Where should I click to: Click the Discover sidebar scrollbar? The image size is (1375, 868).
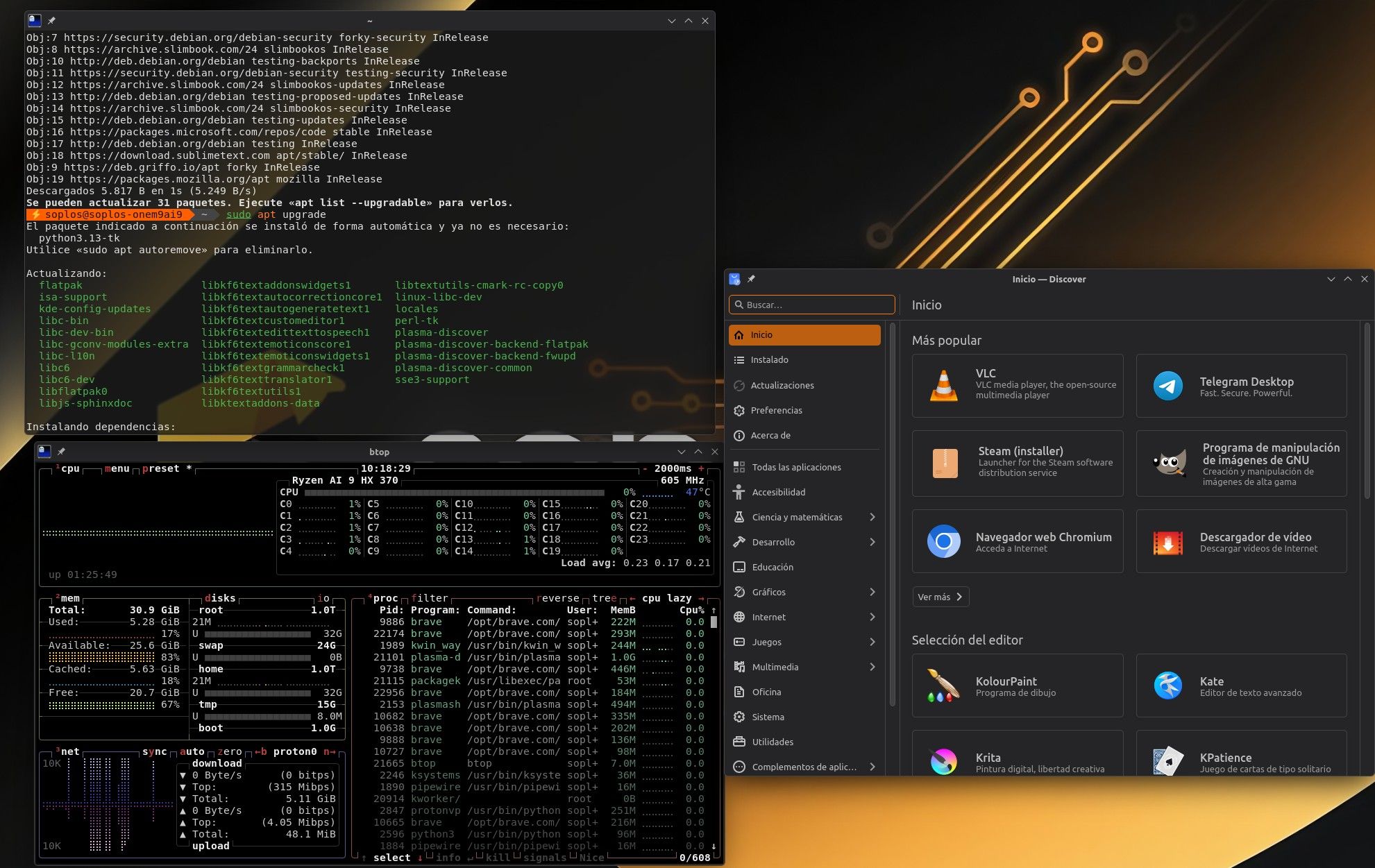click(892, 513)
